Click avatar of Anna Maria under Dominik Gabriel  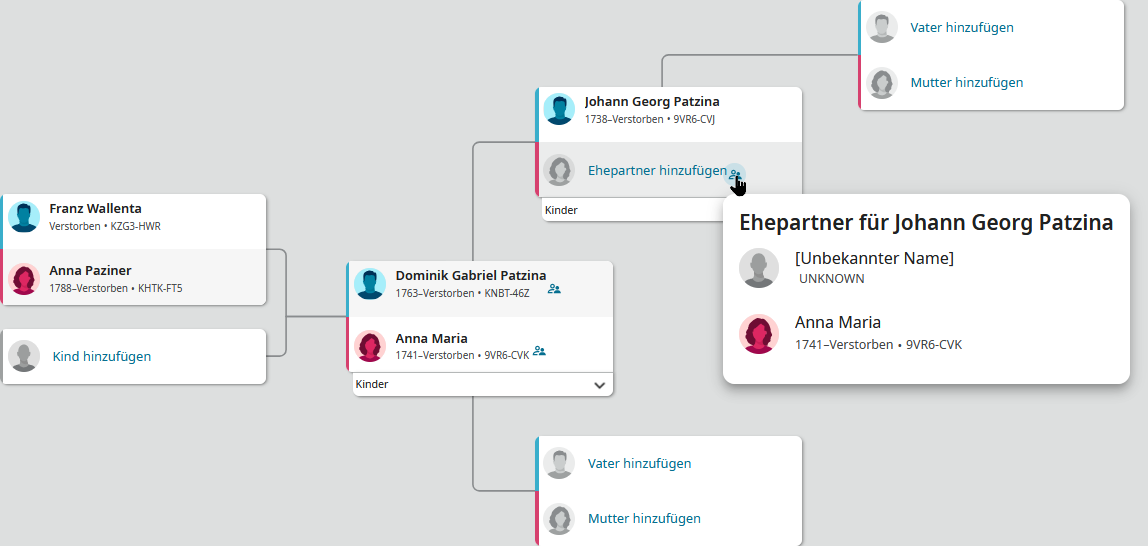[x=370, y=346]
